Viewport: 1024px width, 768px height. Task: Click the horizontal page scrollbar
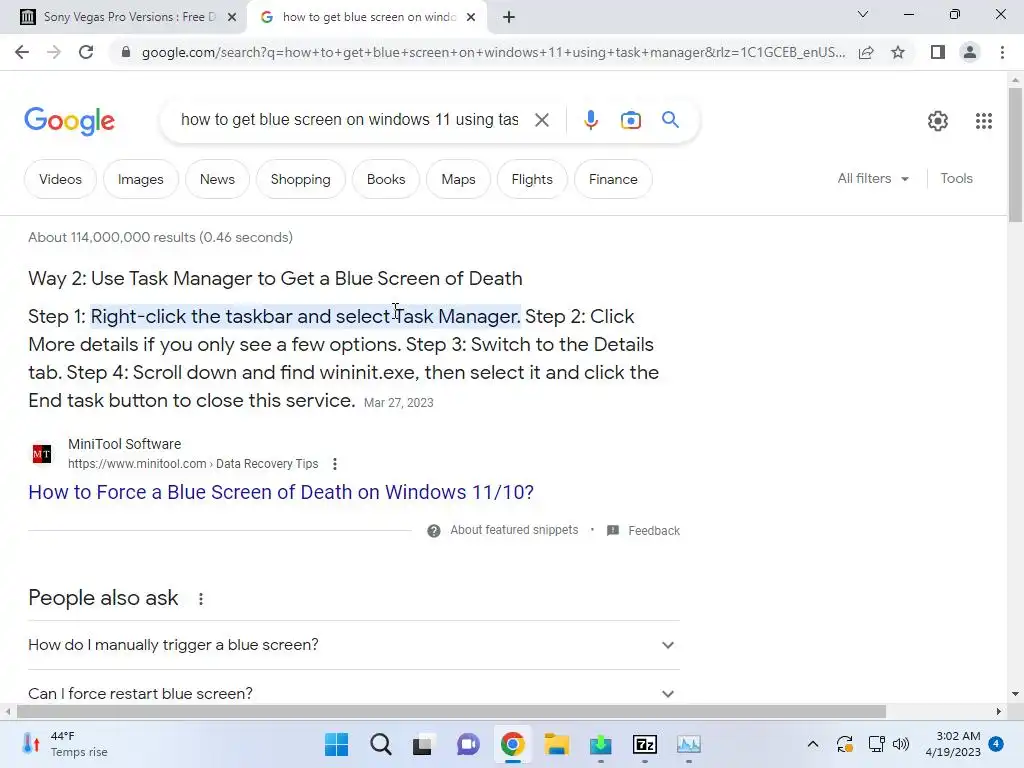(x=451, y=712)
